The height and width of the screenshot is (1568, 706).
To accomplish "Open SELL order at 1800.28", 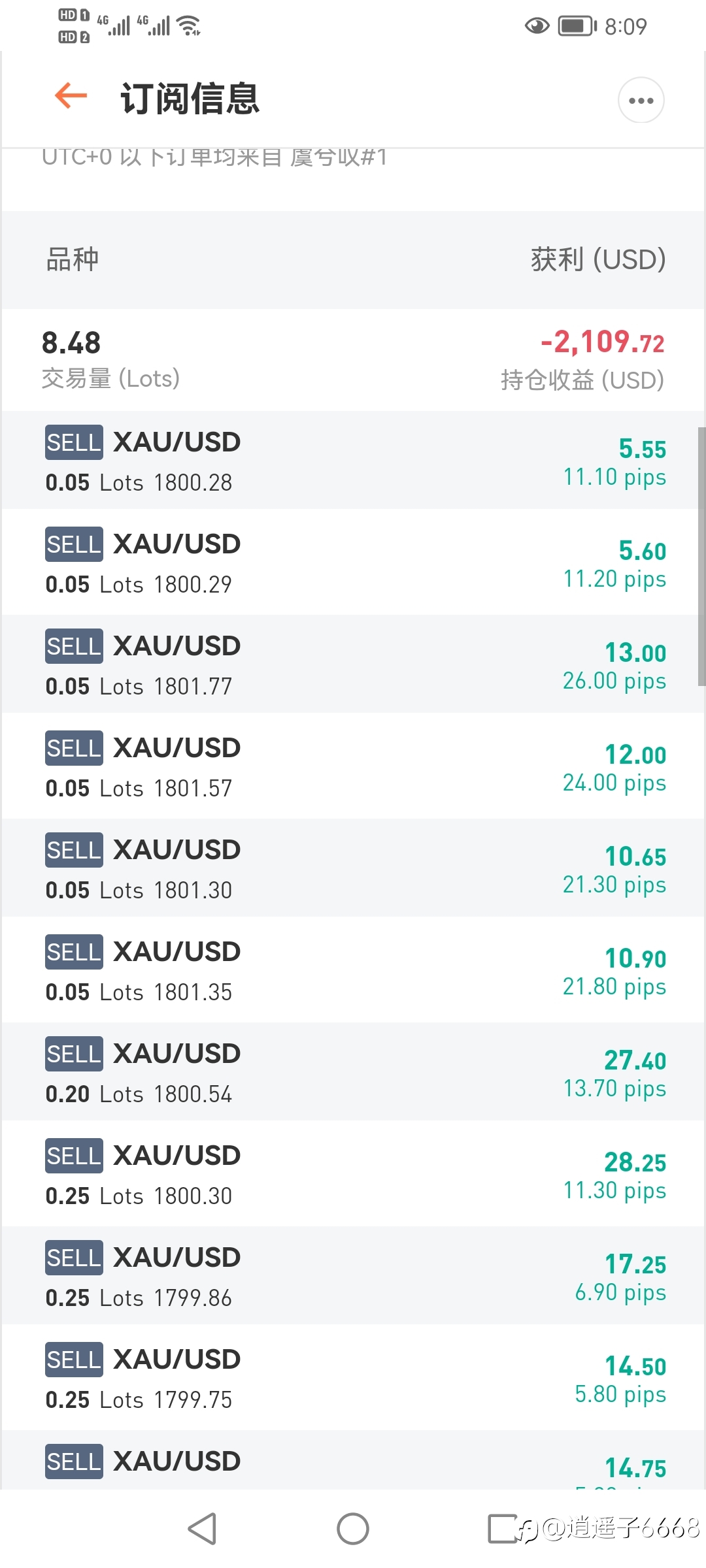I will tap(353, 461).
